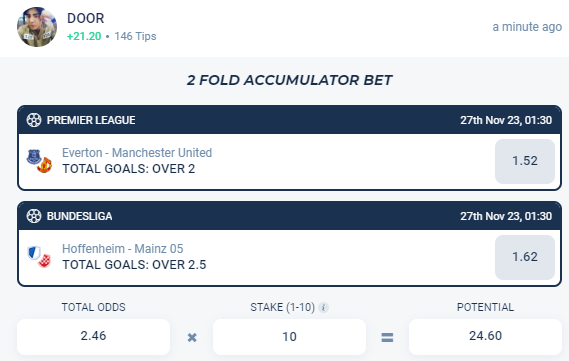Click the Stake field showing 10
This screenshot has width=569, height=361.
(289, 337)
